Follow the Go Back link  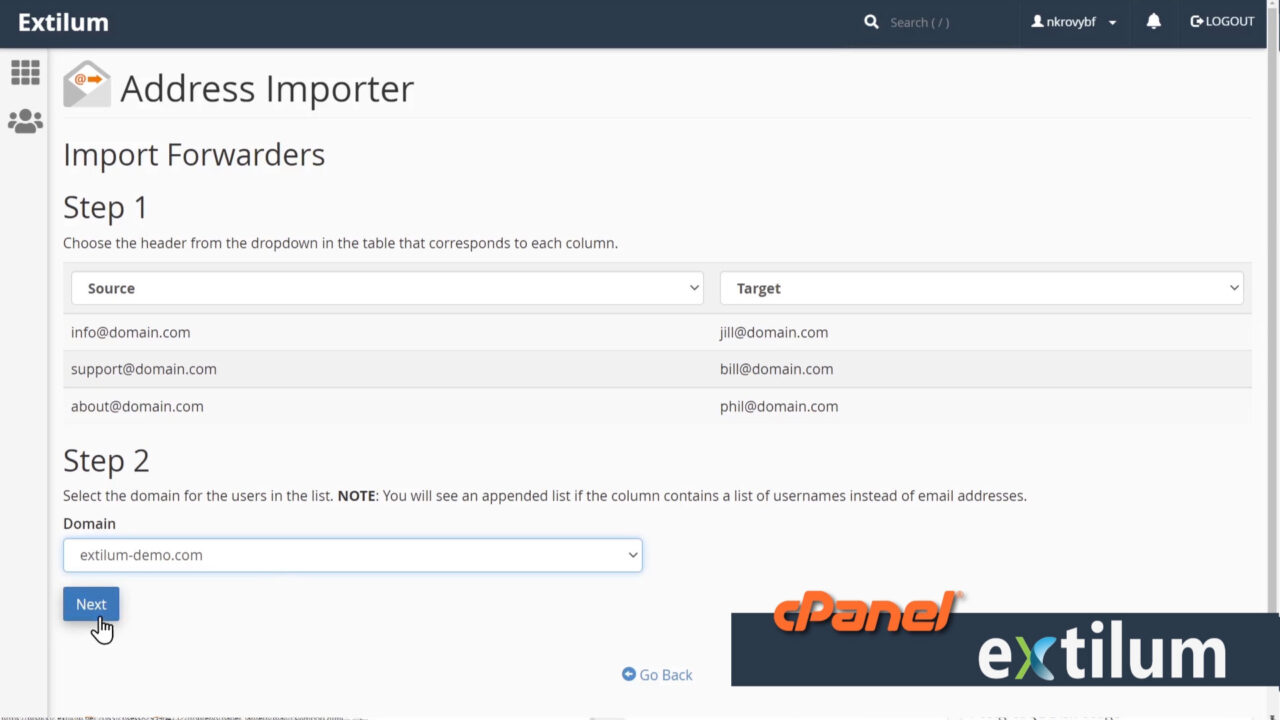[656, 674]
